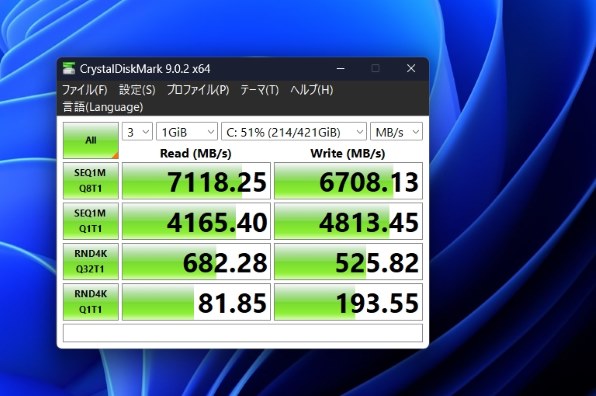Image resolution: width=596 pixels, height=396 pixels.
Task: Run the RND4K Q1T1 test
Action: coord(91,302)
